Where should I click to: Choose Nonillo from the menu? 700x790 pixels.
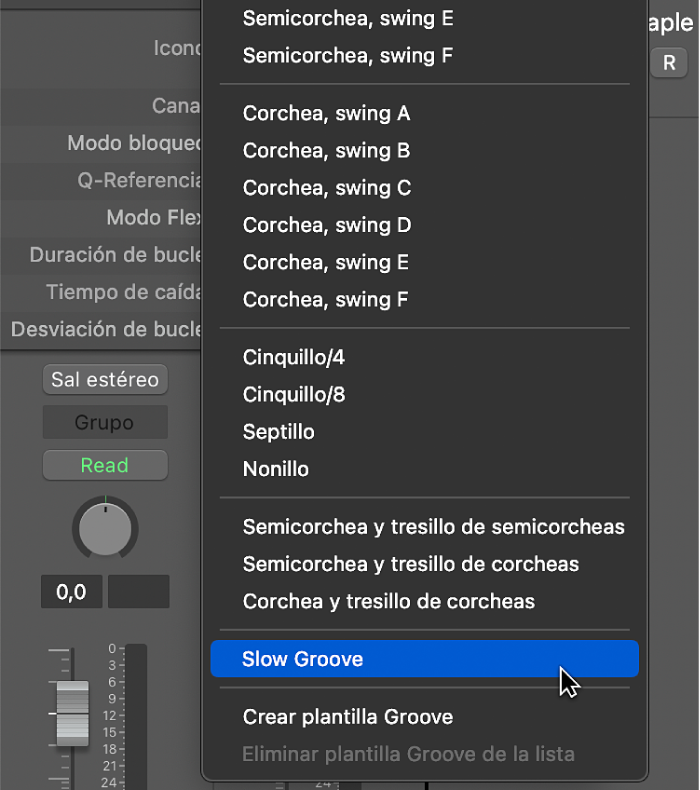(275, 469)
